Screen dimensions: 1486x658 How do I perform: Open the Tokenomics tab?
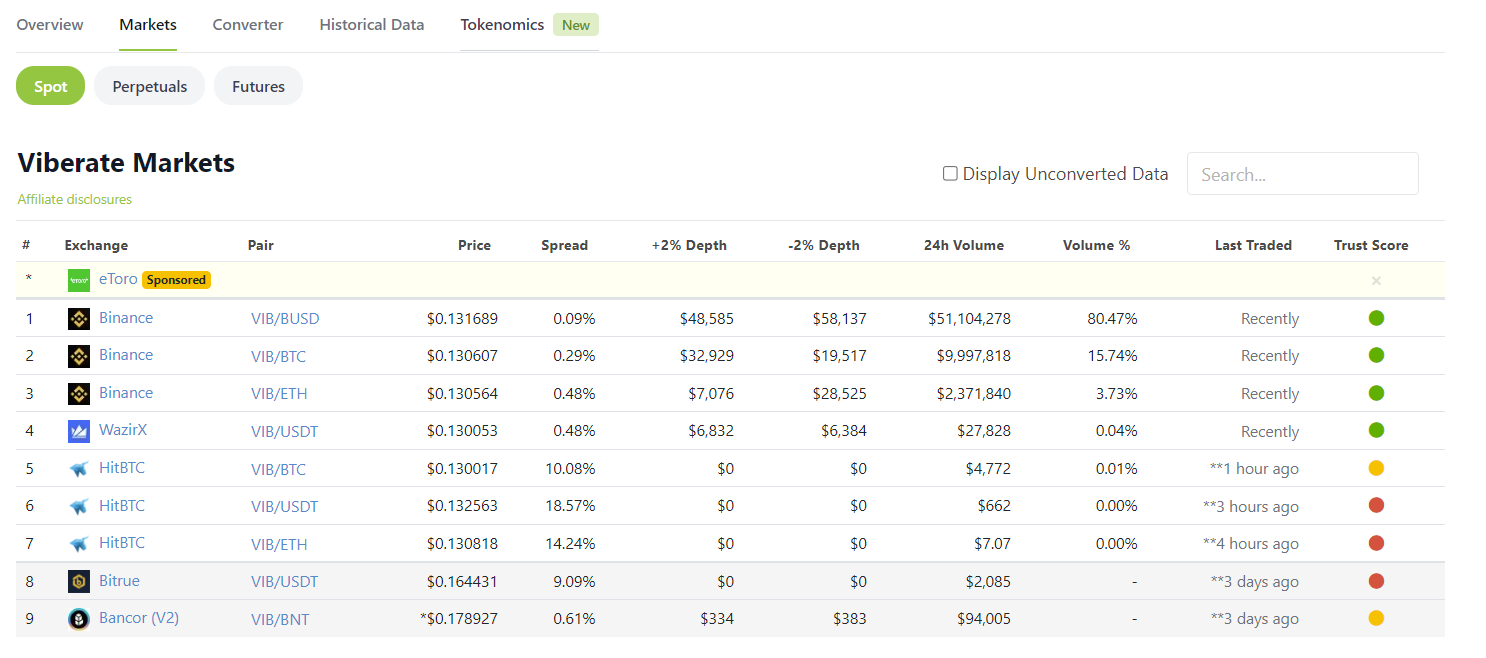[x=502, y=25]
